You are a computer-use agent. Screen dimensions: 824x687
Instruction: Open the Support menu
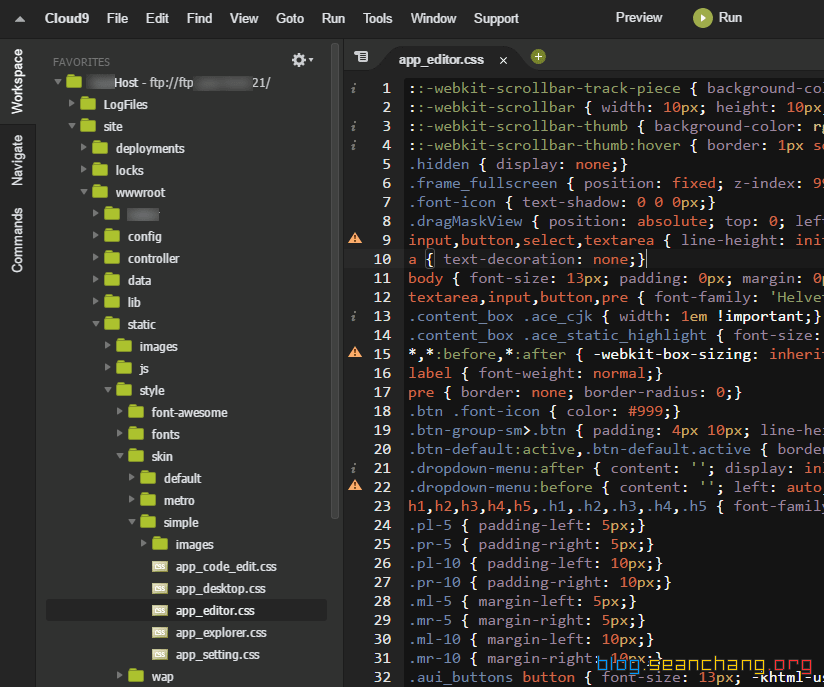(x=496, y=18)
